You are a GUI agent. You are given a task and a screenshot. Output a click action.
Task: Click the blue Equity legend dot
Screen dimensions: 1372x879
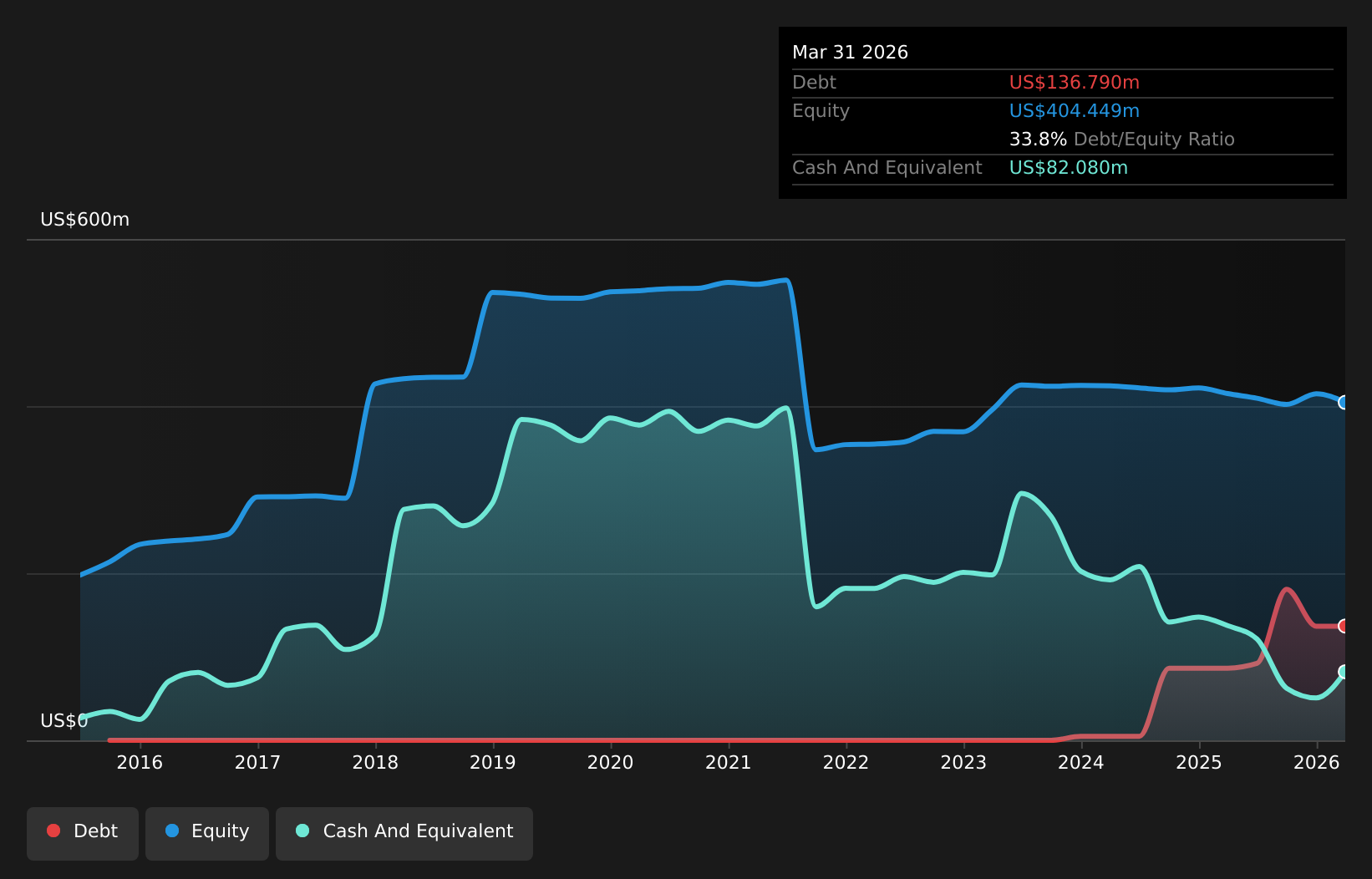(172, 831)
